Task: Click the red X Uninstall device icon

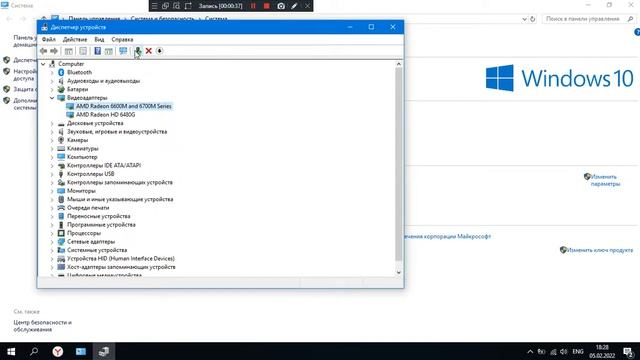Action: 149,51
